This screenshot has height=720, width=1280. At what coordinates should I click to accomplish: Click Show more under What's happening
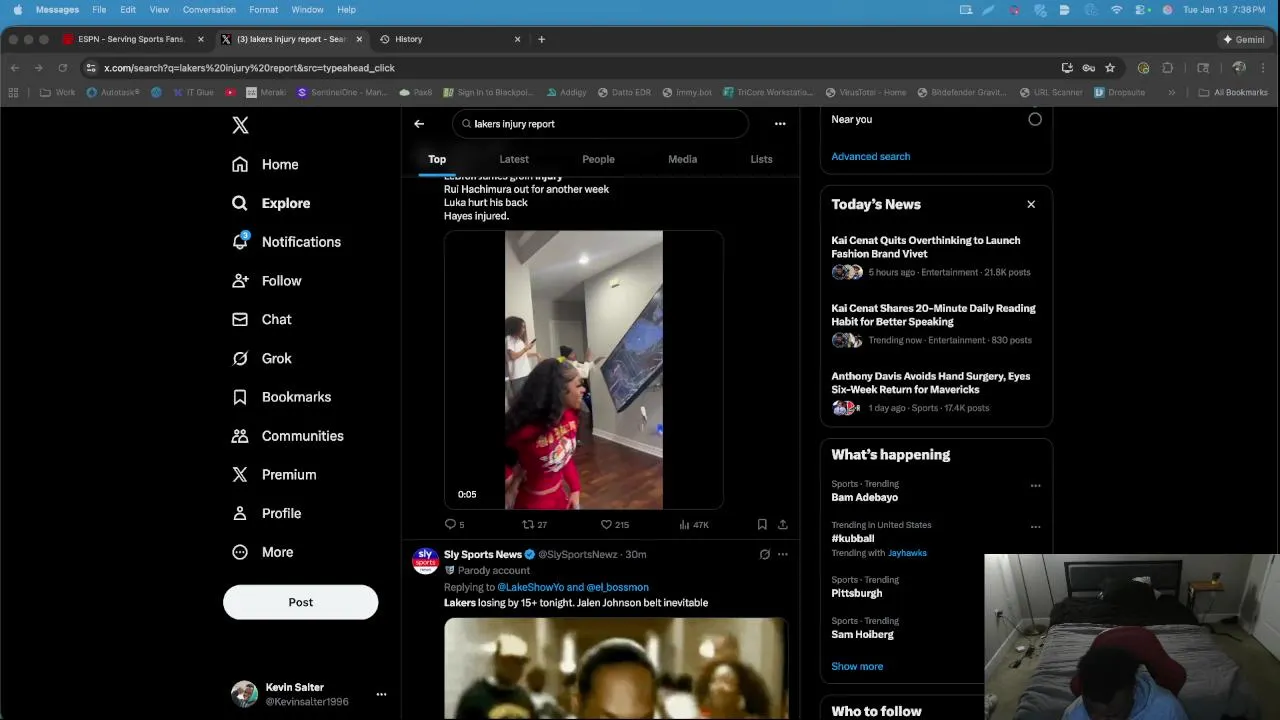click(857, 666)
